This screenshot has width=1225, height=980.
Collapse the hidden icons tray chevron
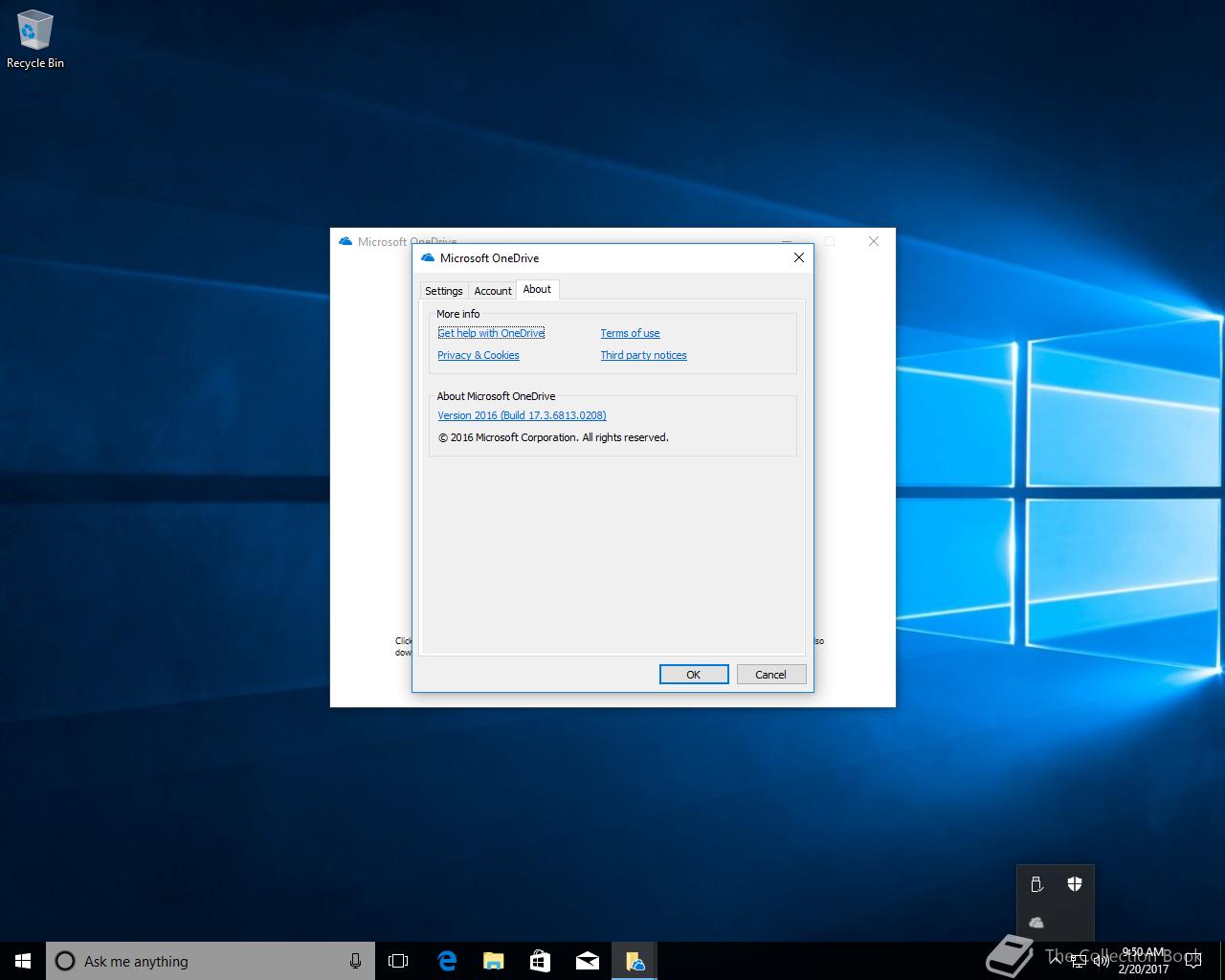pyautogui.click(x=1056, y=960)
